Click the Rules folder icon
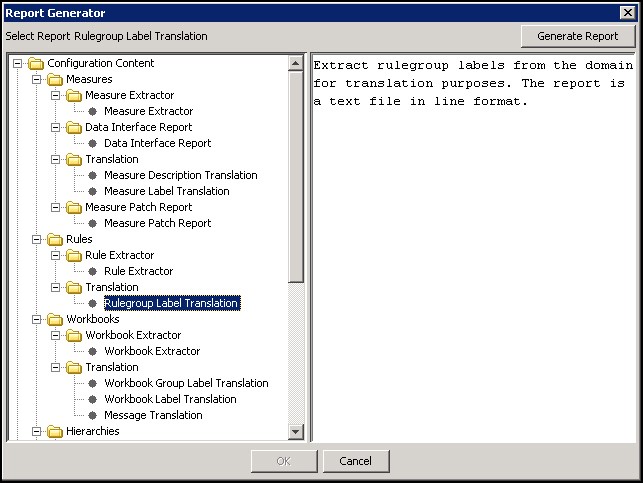The height and width of the screenshot is (483, 643). [x=55, y=239]
